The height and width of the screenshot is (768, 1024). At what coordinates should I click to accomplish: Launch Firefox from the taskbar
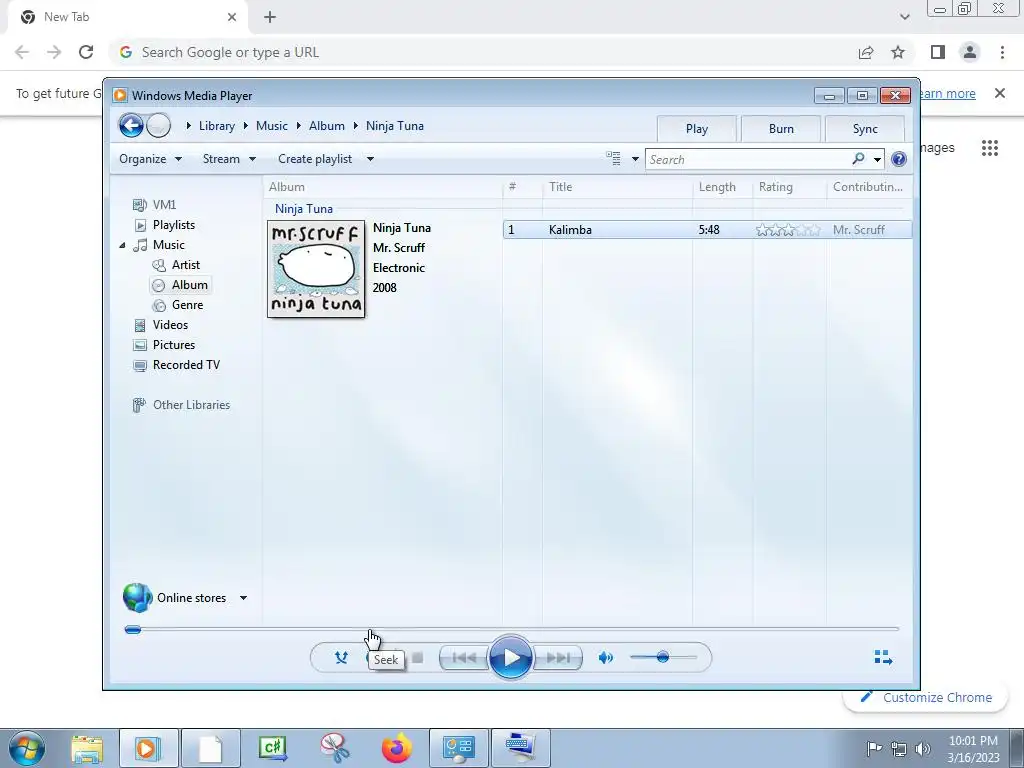[x=396, y=748]
